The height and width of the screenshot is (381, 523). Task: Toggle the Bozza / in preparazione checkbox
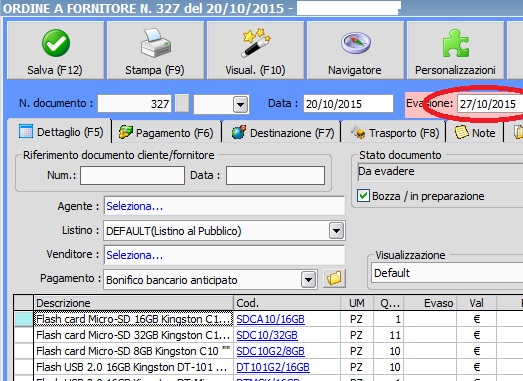tap(363, 196)
